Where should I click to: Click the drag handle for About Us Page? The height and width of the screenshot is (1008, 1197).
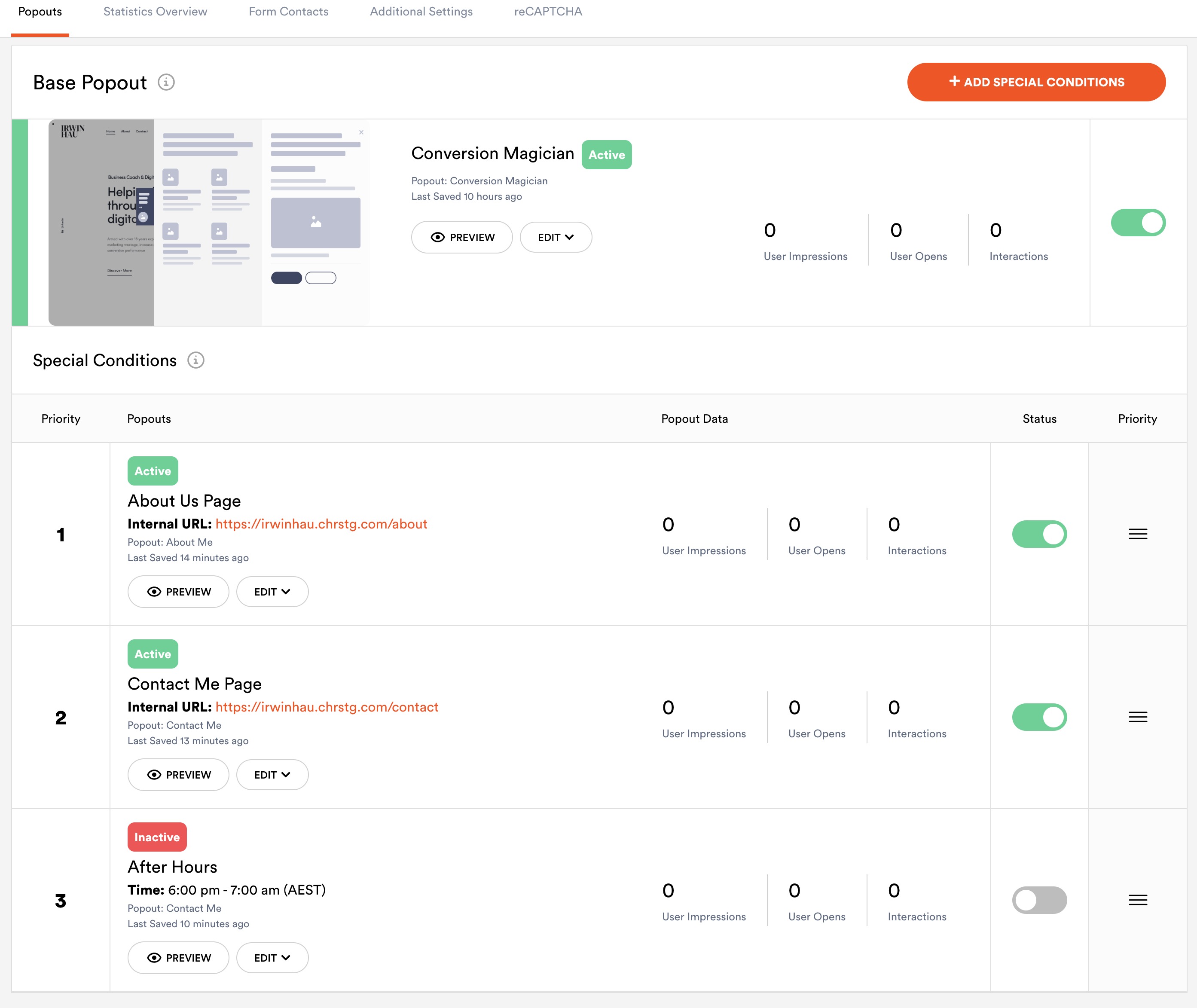pyautogui.click(x=1138, y=534)
